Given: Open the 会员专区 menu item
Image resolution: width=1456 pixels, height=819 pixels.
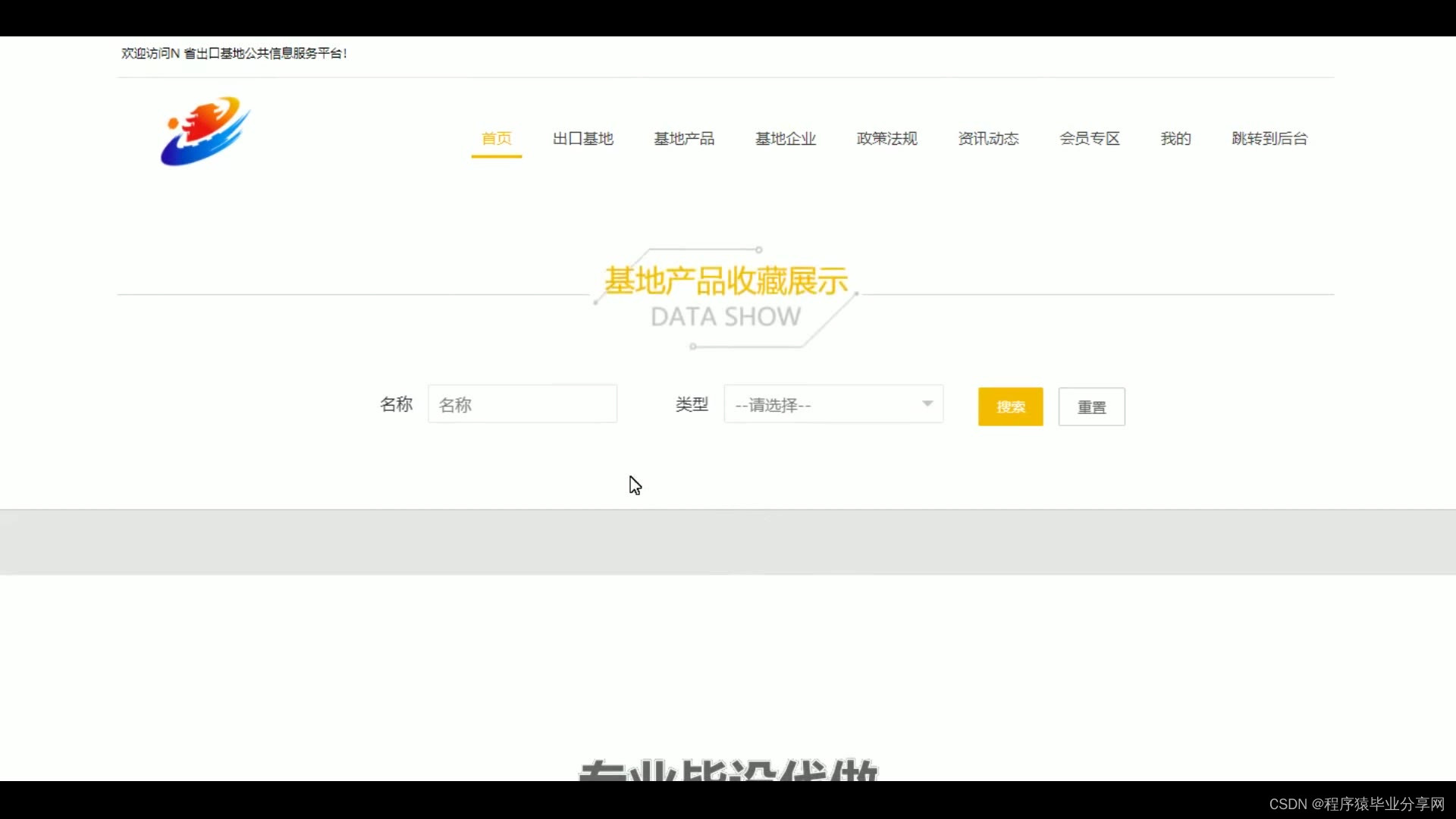Looking at the screenshot, I should tap(1090, 139).
